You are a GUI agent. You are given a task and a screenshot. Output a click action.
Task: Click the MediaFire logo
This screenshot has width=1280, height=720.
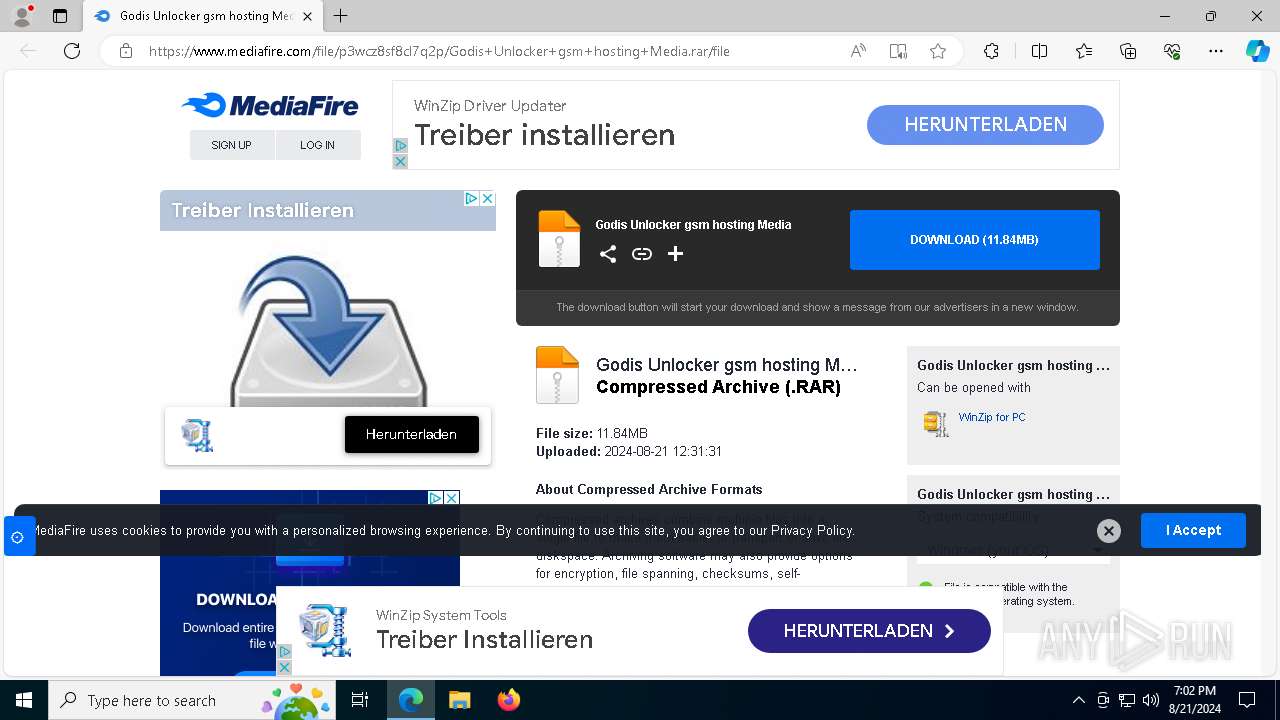pyautogui.click(x=270, y=105)
